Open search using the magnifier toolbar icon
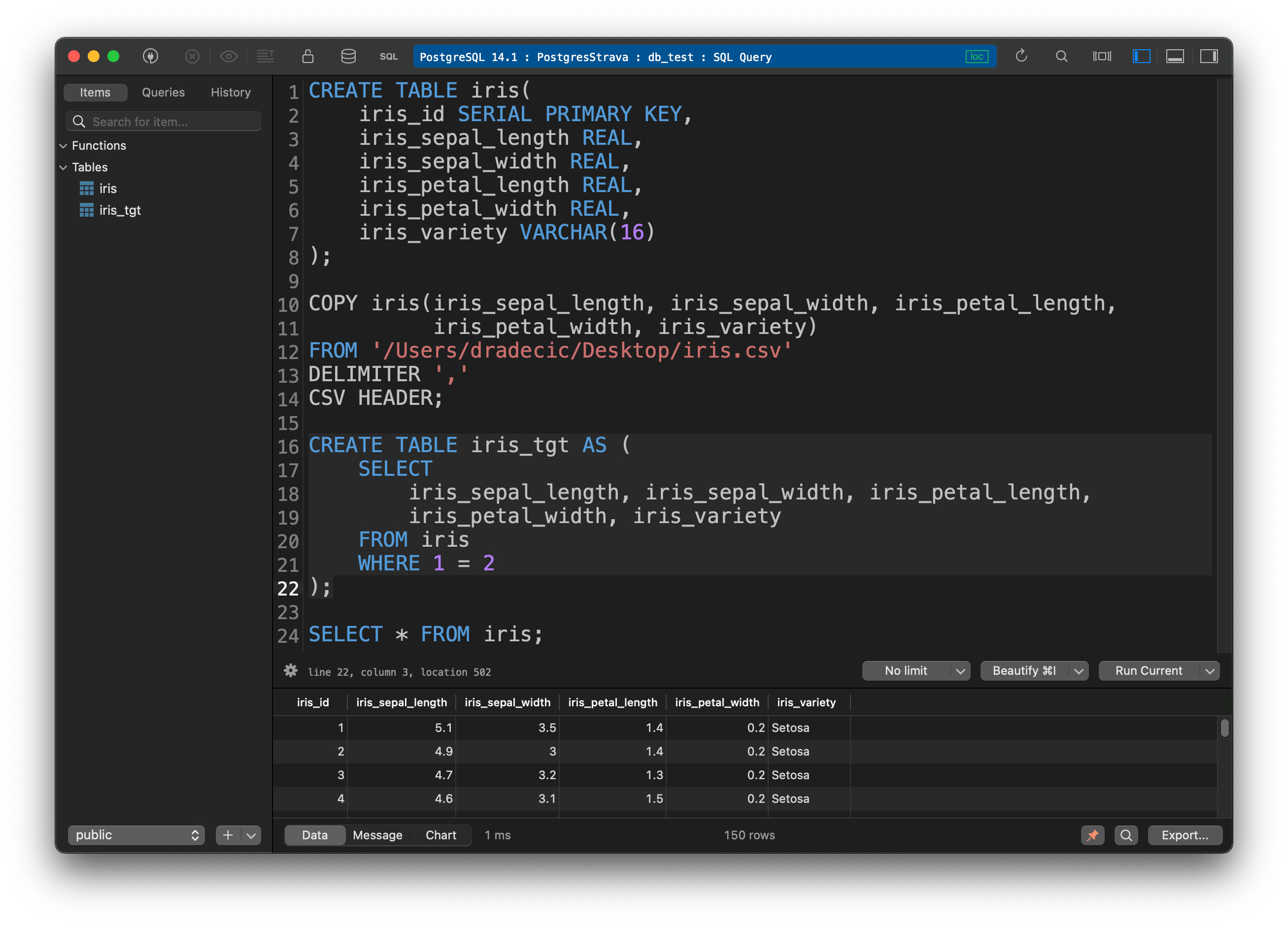The width and height of the screenshot is (1288, 926). 1061,56
